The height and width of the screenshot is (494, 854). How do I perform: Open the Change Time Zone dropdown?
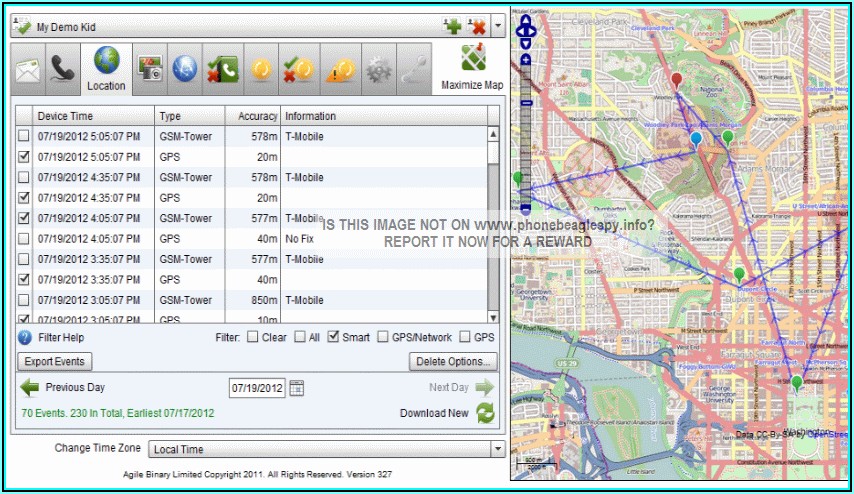coord(497,450)
